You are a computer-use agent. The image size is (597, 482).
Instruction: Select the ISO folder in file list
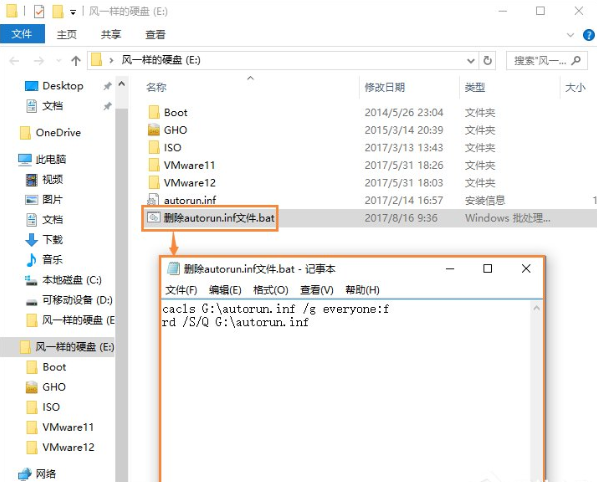[165, 148]
